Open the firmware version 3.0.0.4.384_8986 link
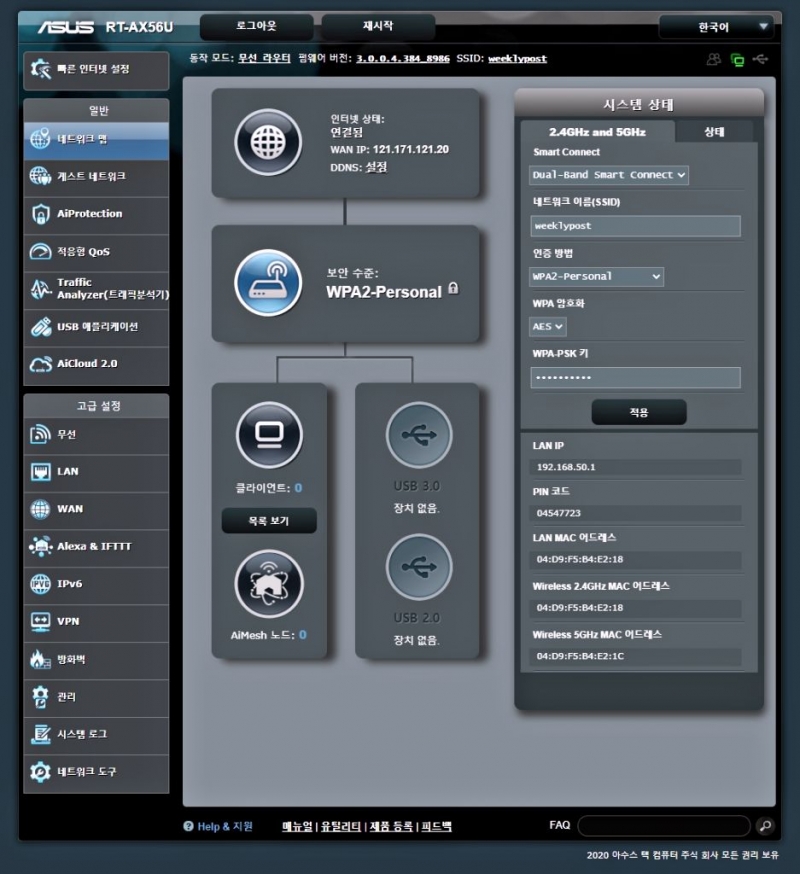Image resolution: width=800 pixels, height=874 pixels. coord(403,59)
